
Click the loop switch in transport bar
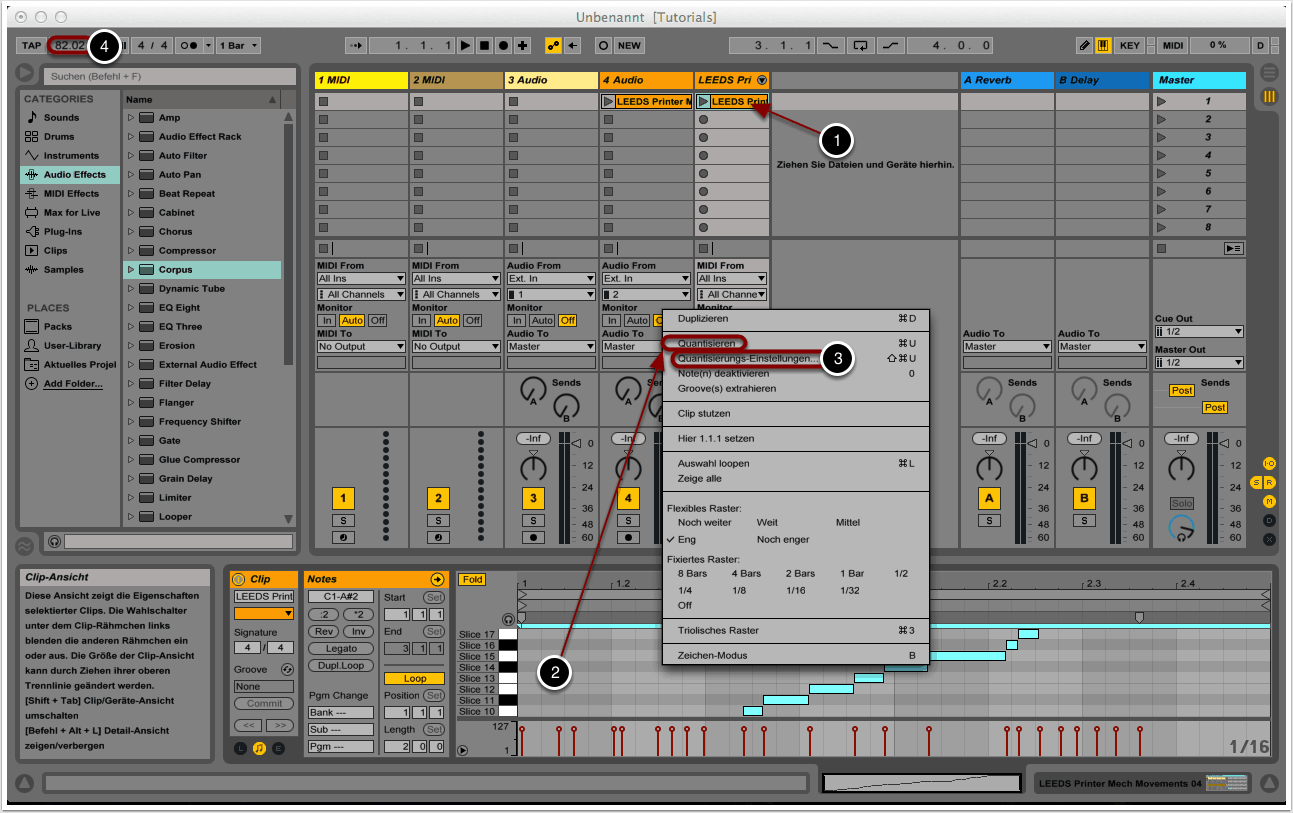(x=859, y=46)
